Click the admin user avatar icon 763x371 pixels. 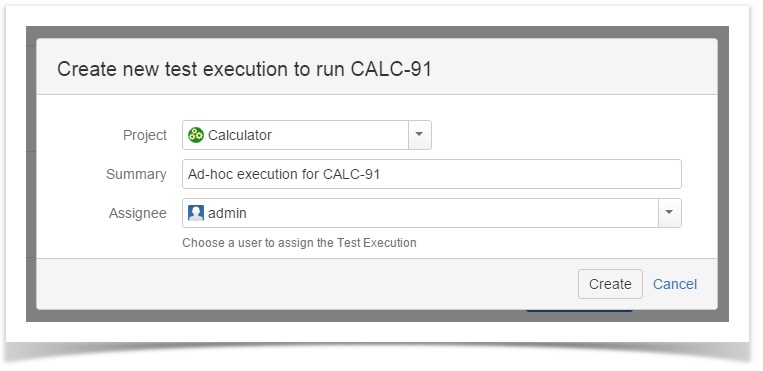pos(196,213)
